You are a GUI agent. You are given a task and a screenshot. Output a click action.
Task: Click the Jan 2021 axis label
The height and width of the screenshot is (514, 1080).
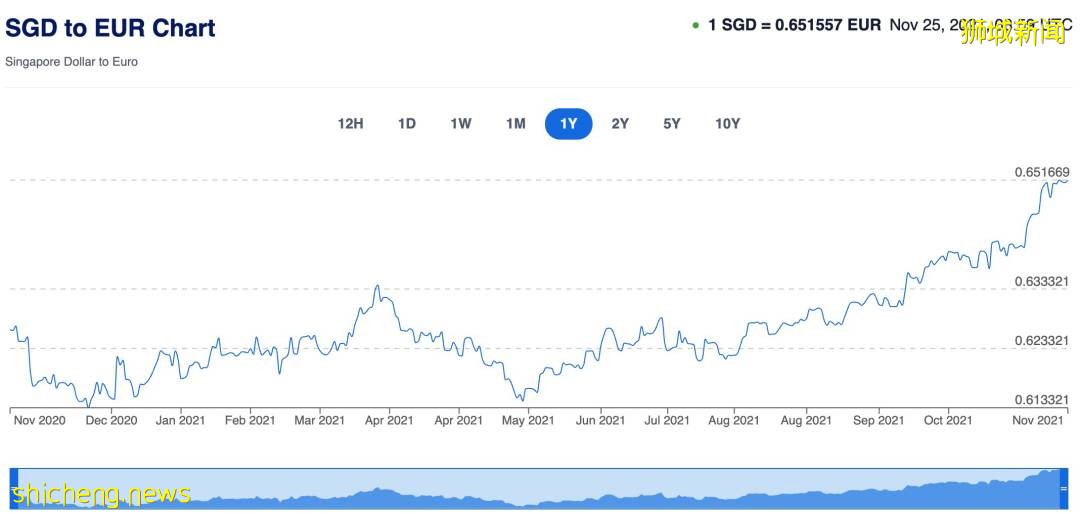[x=180, y=421]
